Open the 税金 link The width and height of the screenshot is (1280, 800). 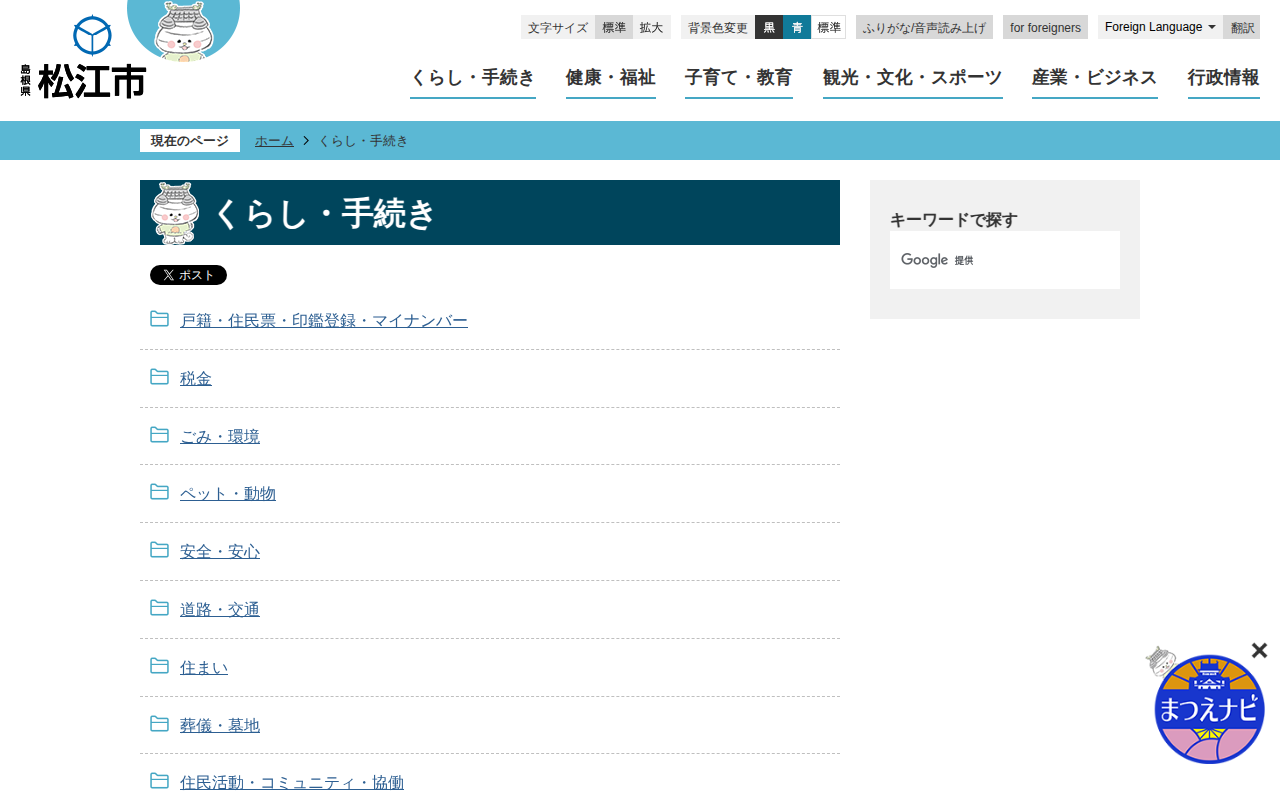196,378
